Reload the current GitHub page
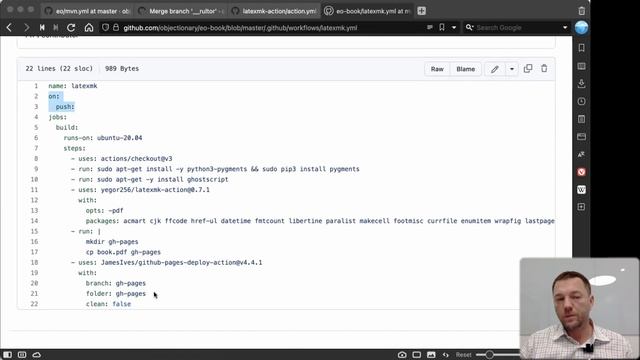Viewport: 640px width, 360px height. point(71,28)
